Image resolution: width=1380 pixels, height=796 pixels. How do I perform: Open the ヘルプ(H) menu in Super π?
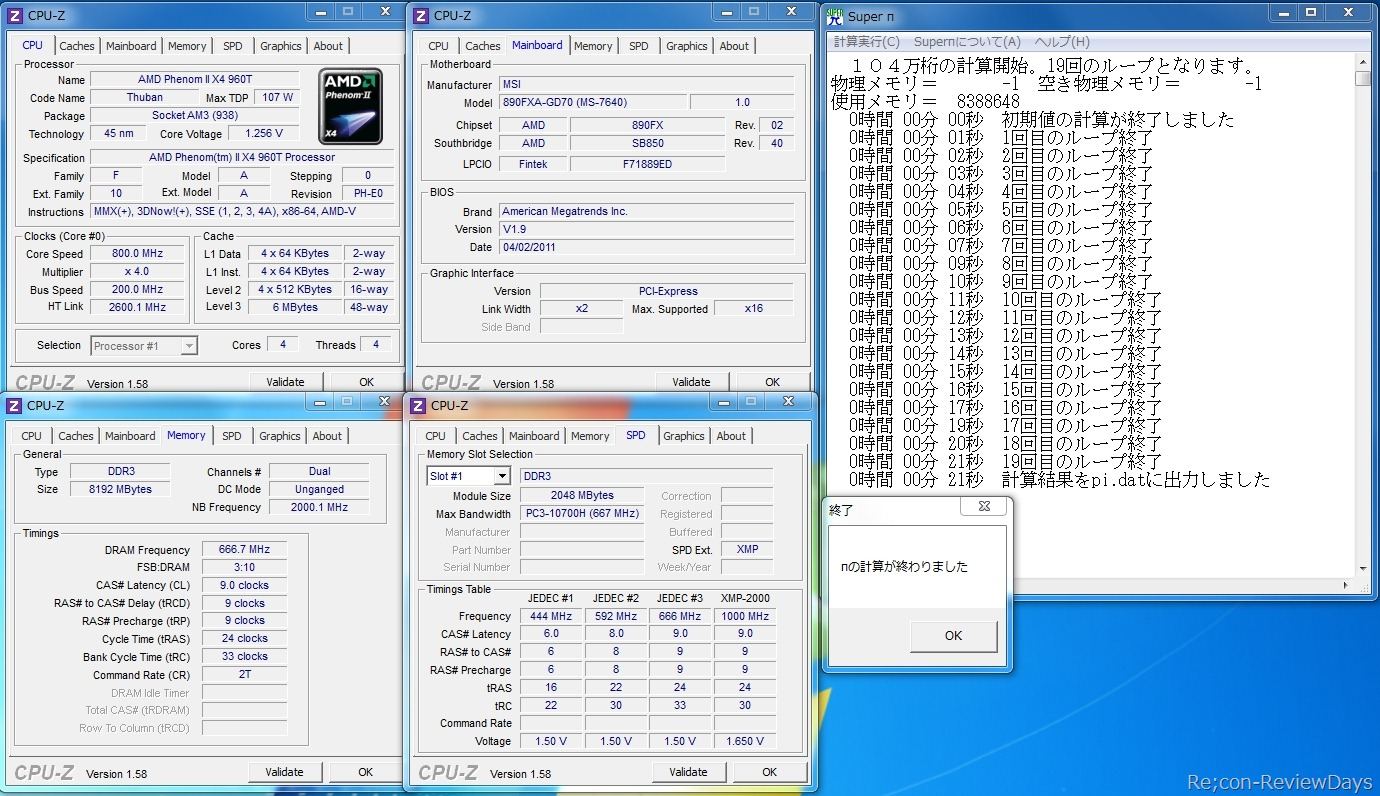pyautogui.click(x=1061, y=42)
